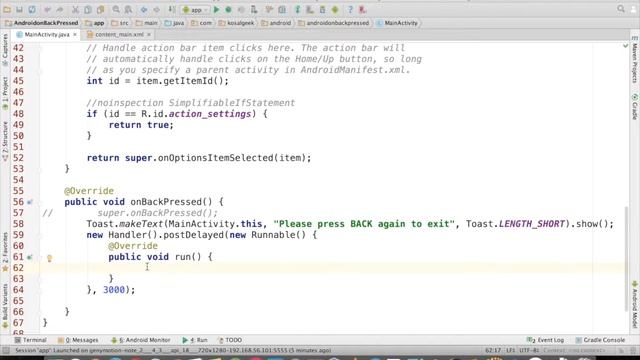Open the app run configuration dropdown
Image resolution: width=640 pixels, height=360 pixels.
(196, 10)
